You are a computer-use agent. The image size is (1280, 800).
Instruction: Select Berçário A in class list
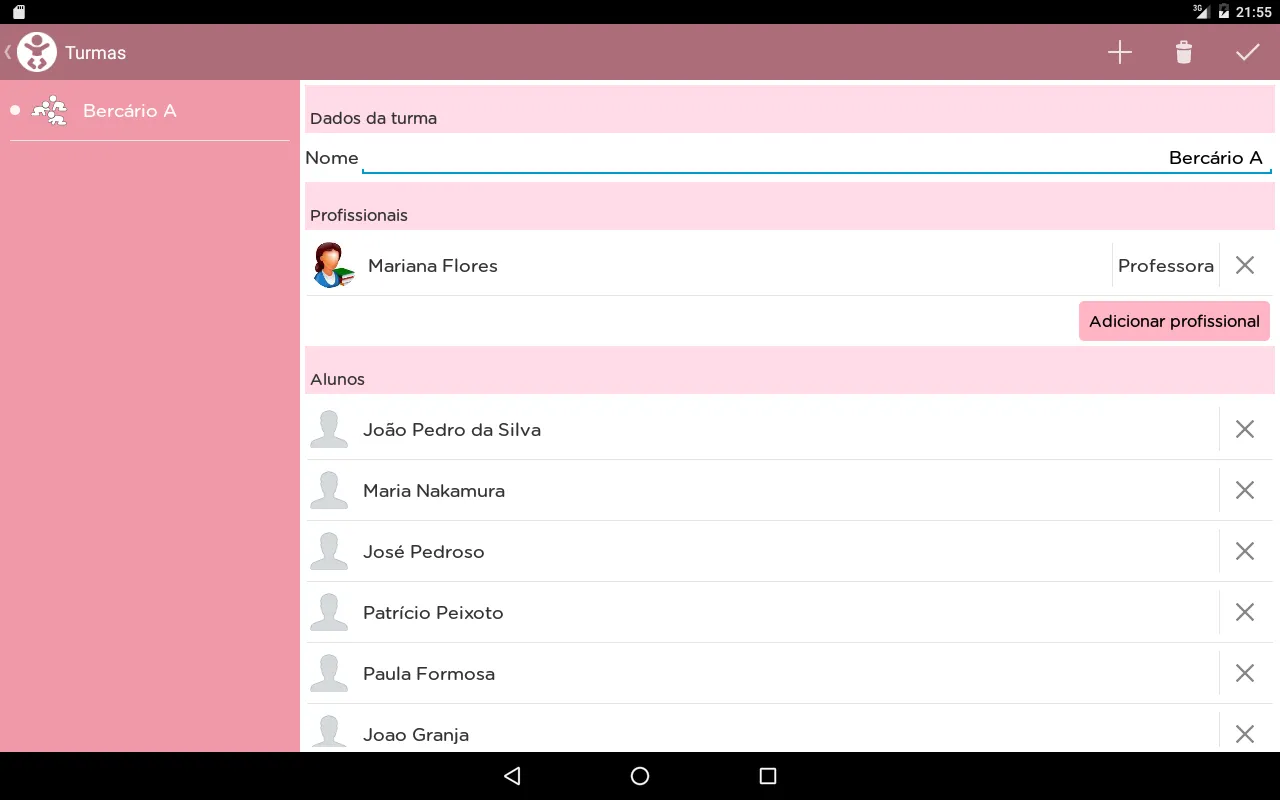(150, 111)
